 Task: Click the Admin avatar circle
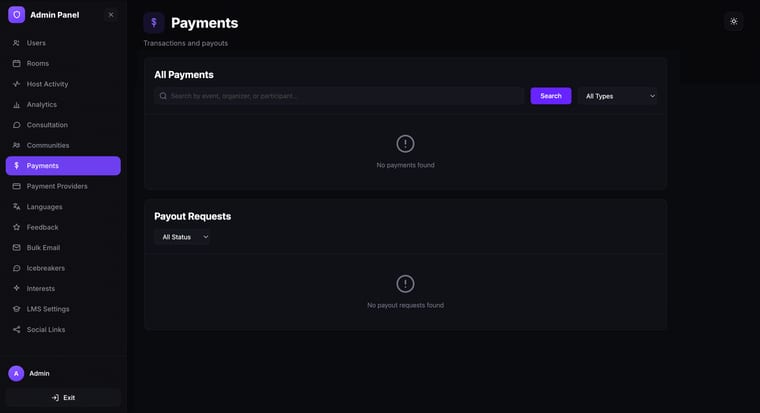point(16,373)
